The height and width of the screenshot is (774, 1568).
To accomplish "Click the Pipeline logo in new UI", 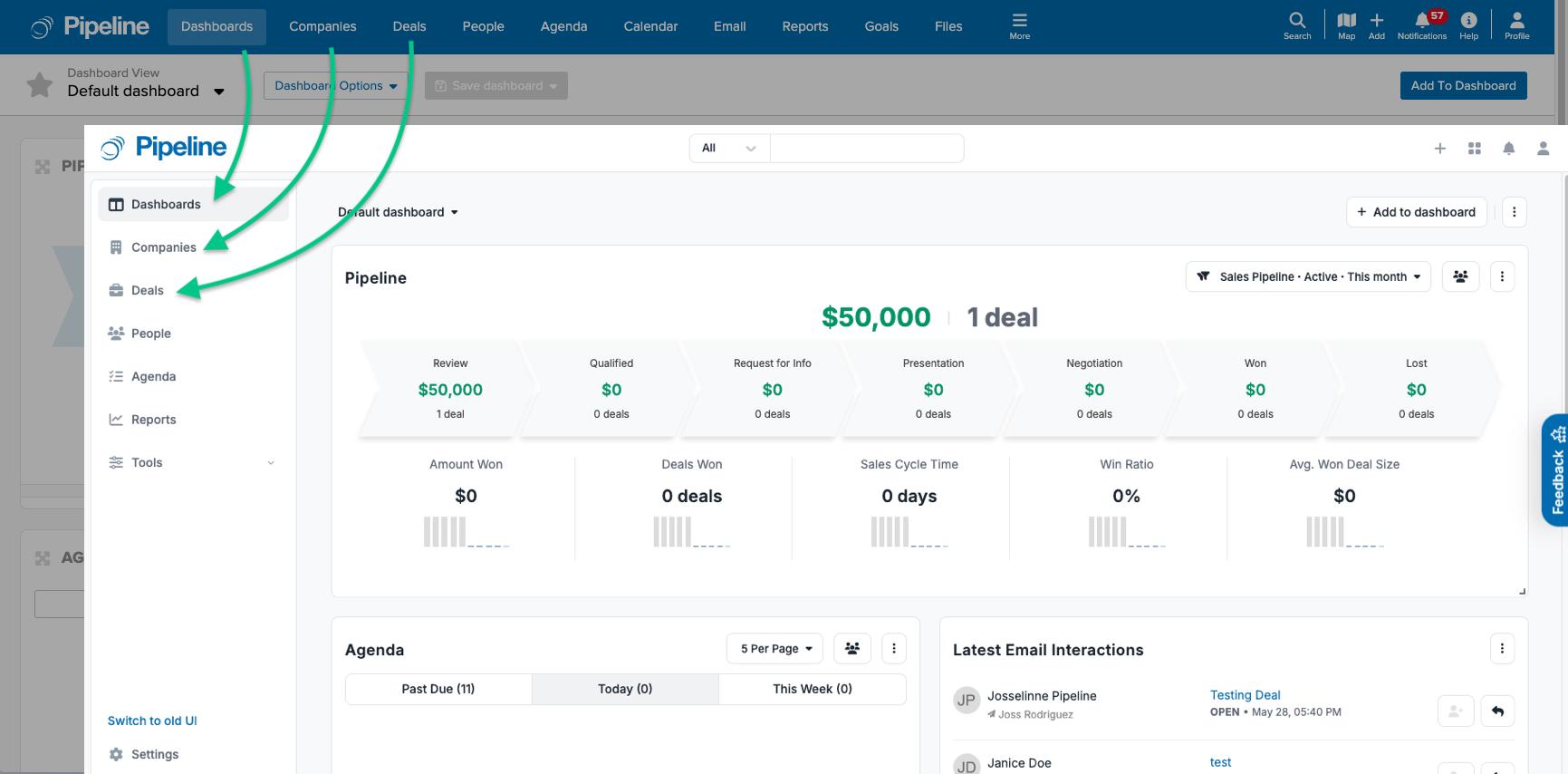I will [x=164, y=147].
